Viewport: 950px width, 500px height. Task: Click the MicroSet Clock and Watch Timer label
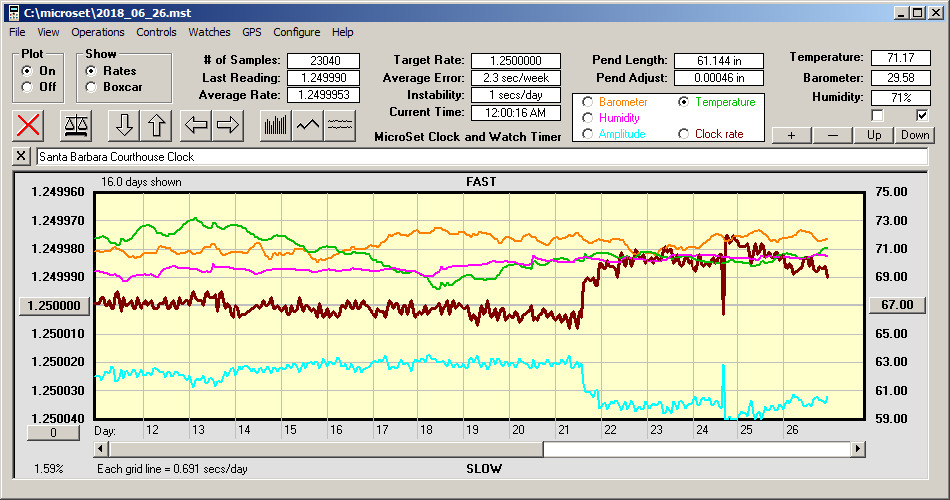tap(468, 137)
